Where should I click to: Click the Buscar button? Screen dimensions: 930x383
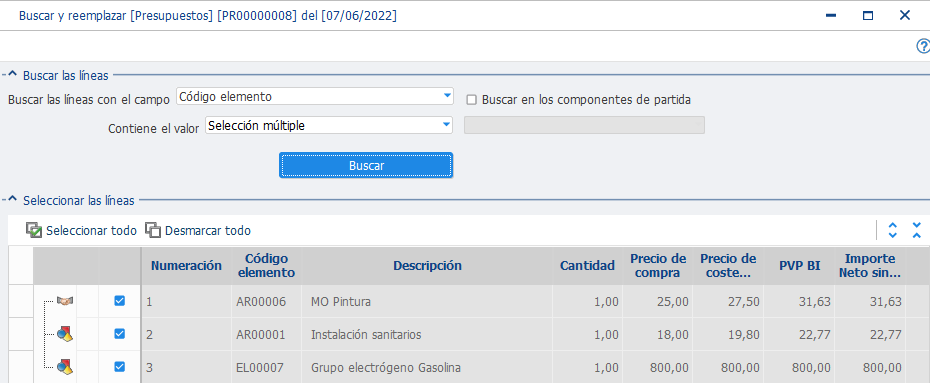tap(366, 165)
